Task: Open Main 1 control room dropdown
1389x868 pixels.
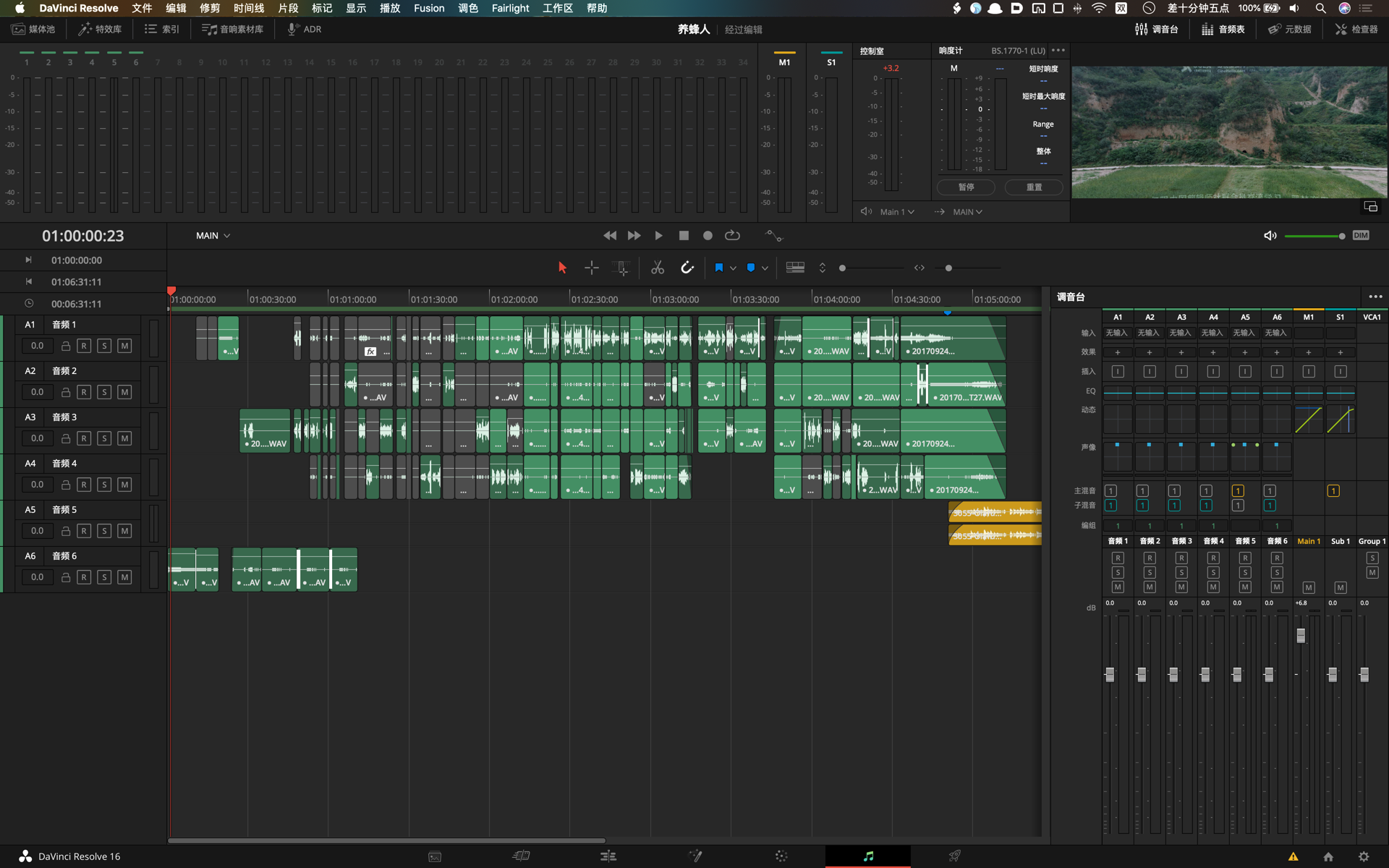Action: 897,212
